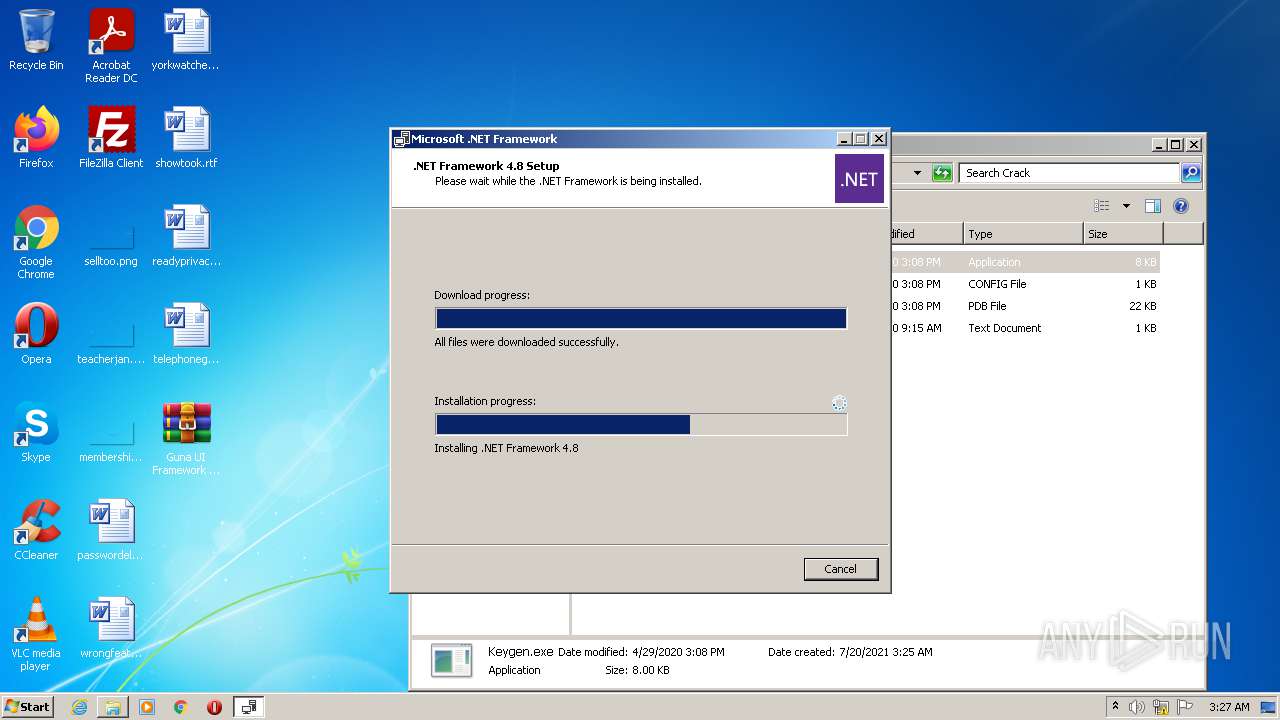Select the yorkwatche Word document icon
Viewport: 1280px width, 720px height.
point(186,41)
